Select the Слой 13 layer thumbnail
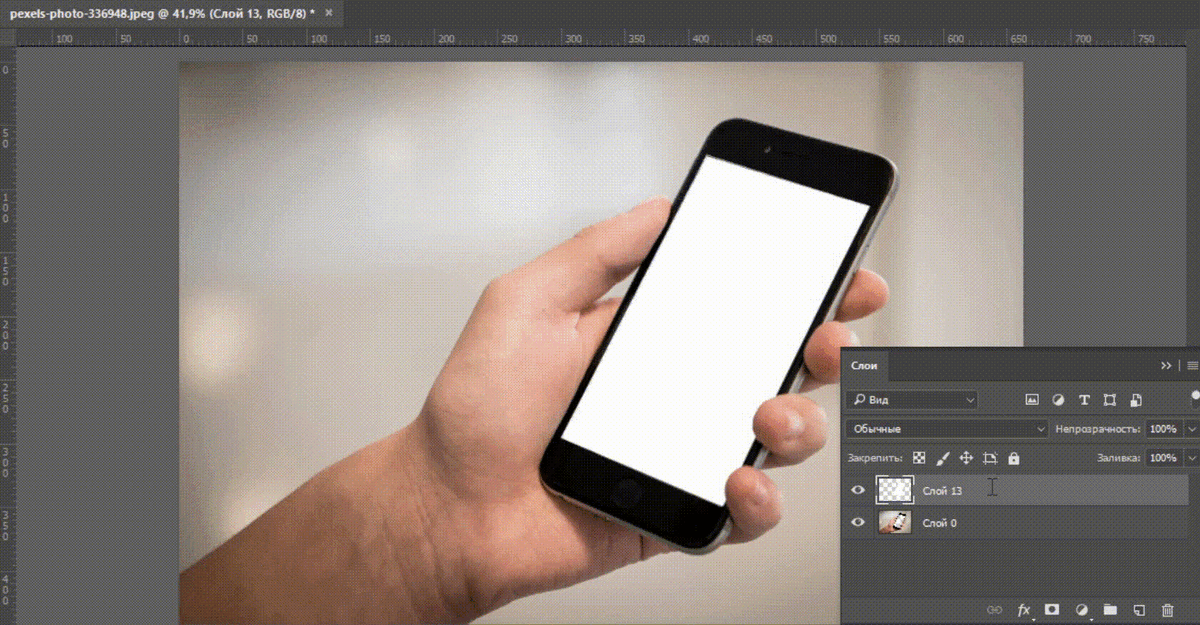Image resolution: width=1200 pixels, height=625 pixels. (x=895, y=490)
